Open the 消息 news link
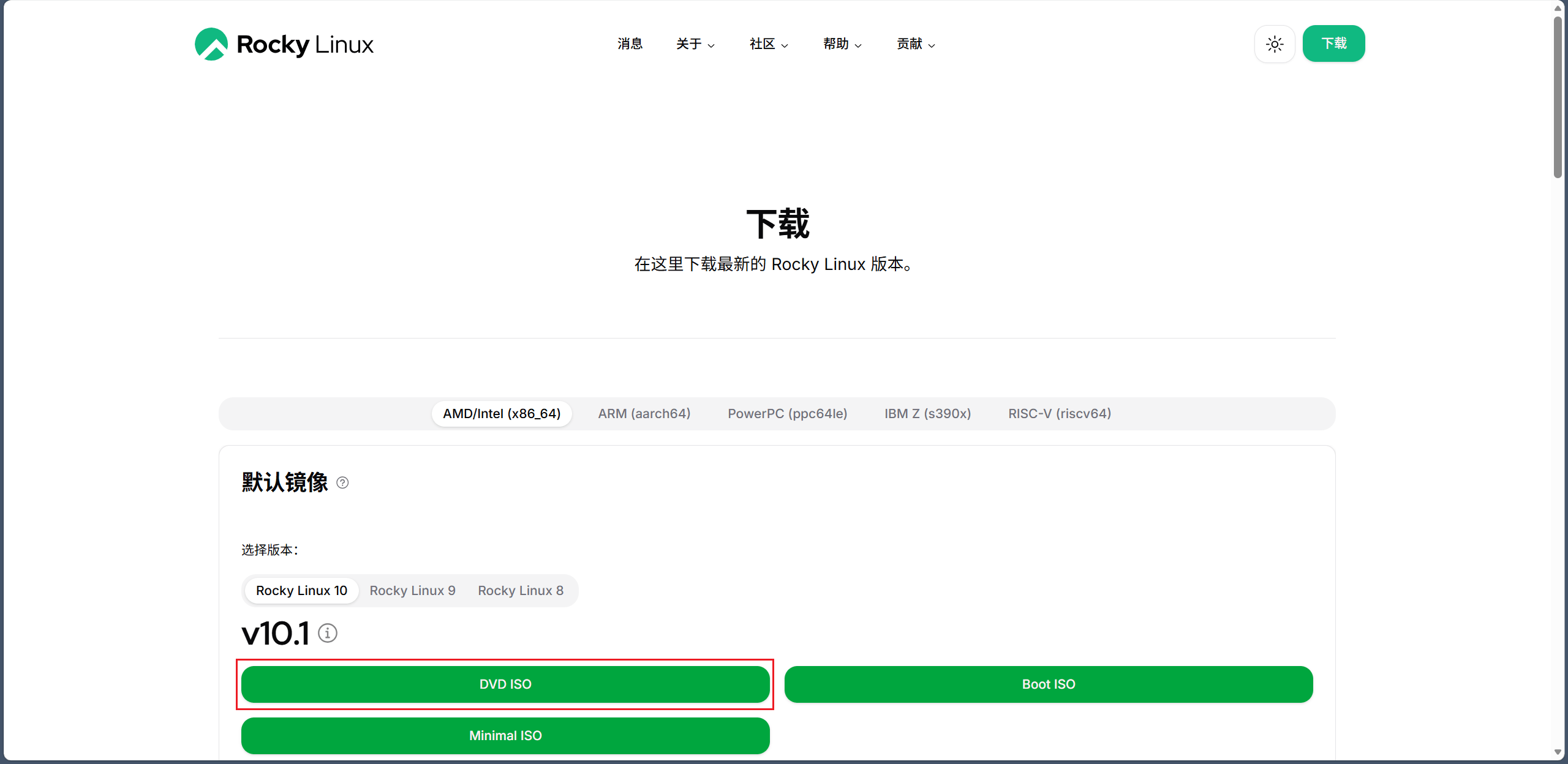The height and width of the screenshot is (764, 1568). [630, 44]
